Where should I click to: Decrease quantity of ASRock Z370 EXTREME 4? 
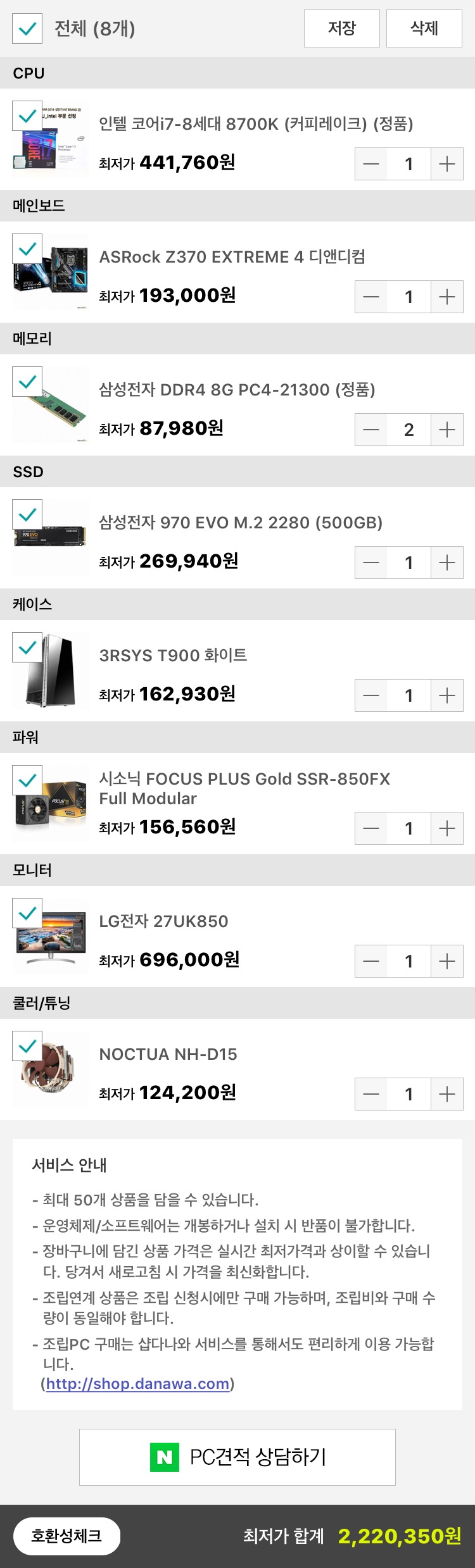coord(371,297)
